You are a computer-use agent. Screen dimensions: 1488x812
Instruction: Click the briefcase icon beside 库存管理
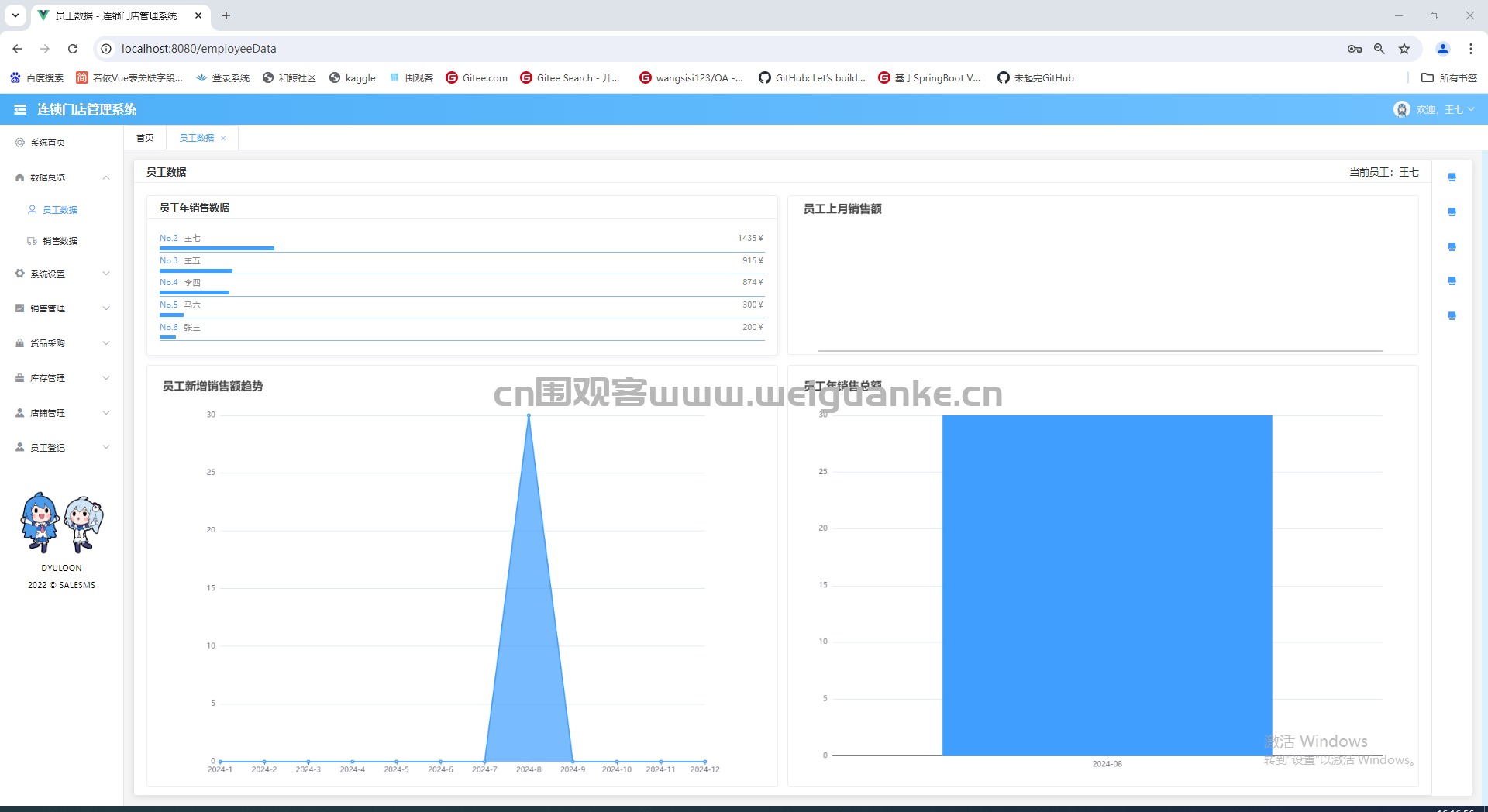20,378
